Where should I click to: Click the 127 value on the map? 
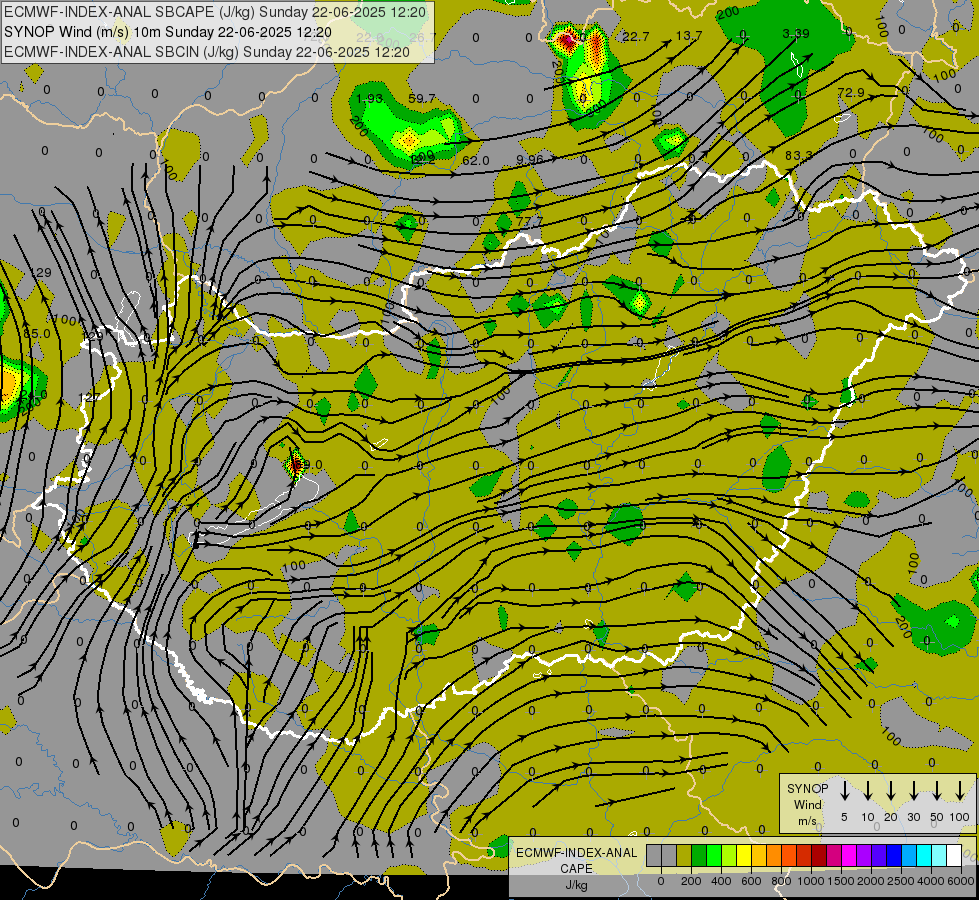pos(89,397)
